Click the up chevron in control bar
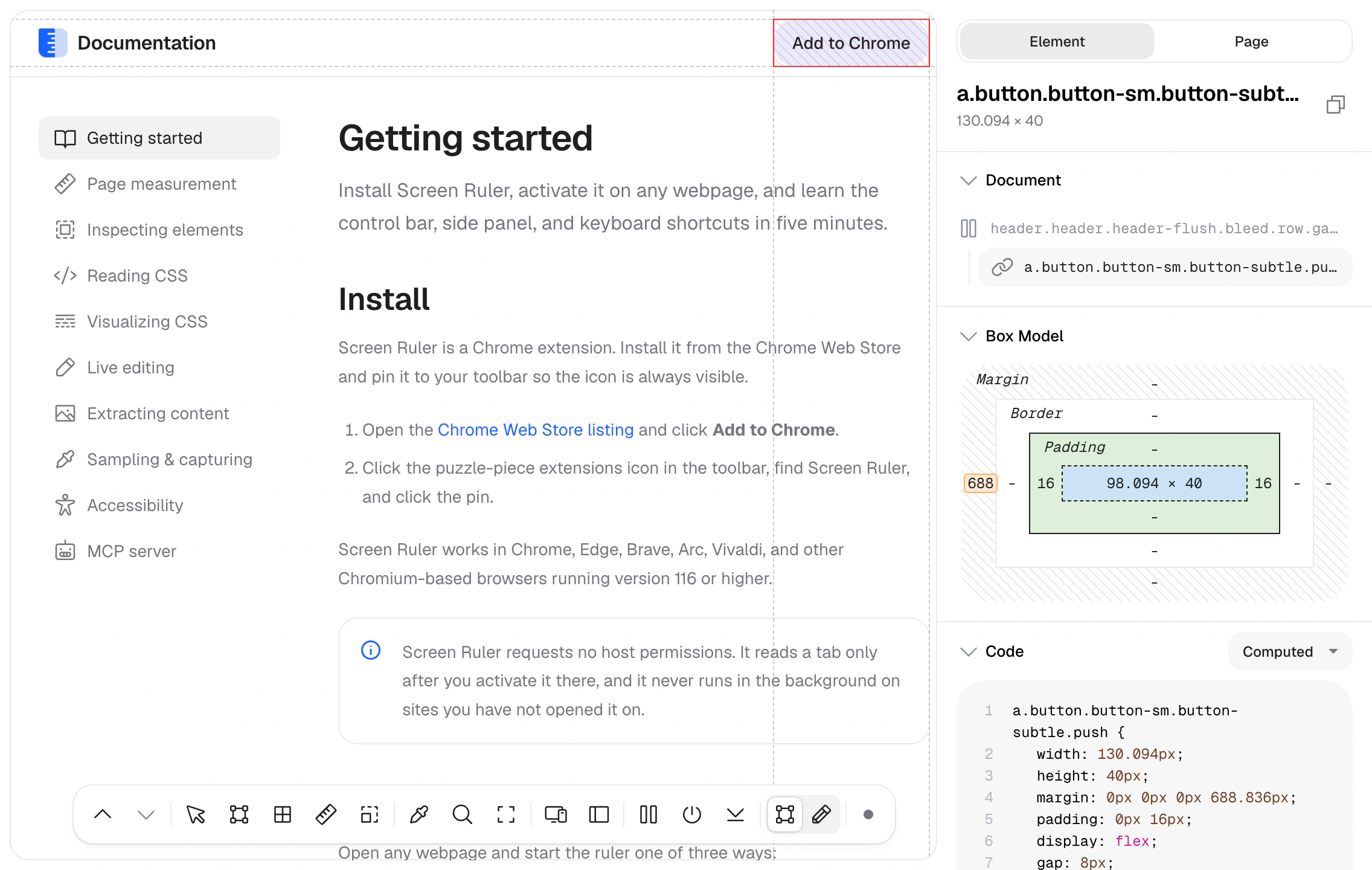1372x870 pixels. [103, 814]
